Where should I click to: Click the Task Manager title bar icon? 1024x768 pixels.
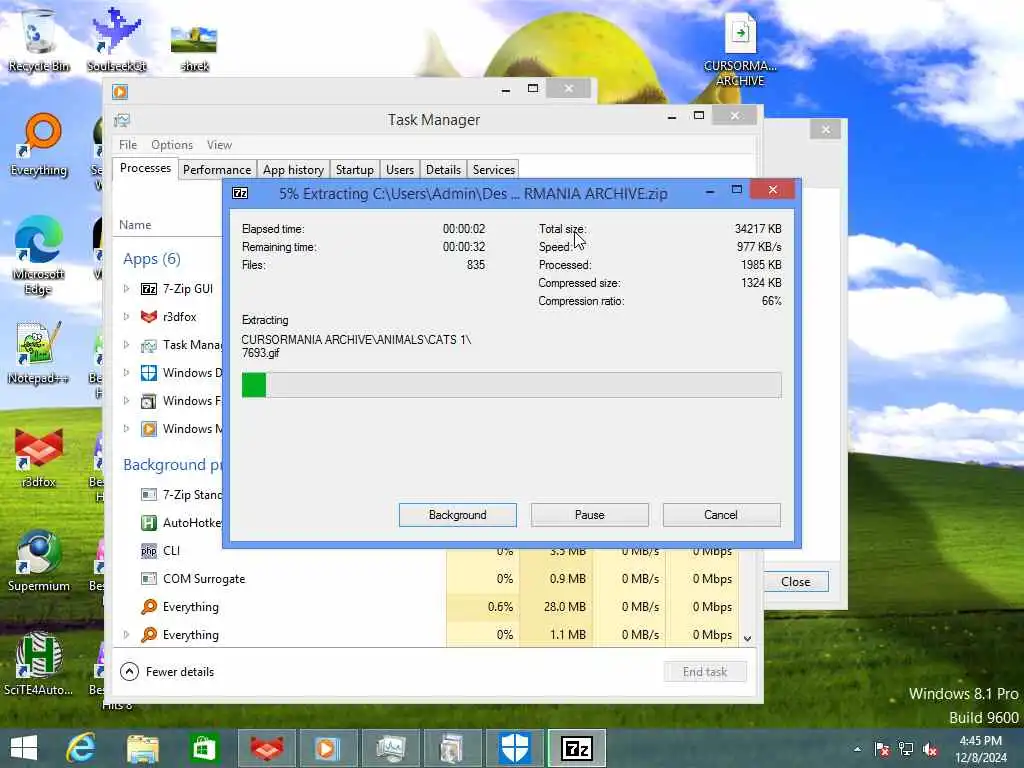(x=122, y=120)
